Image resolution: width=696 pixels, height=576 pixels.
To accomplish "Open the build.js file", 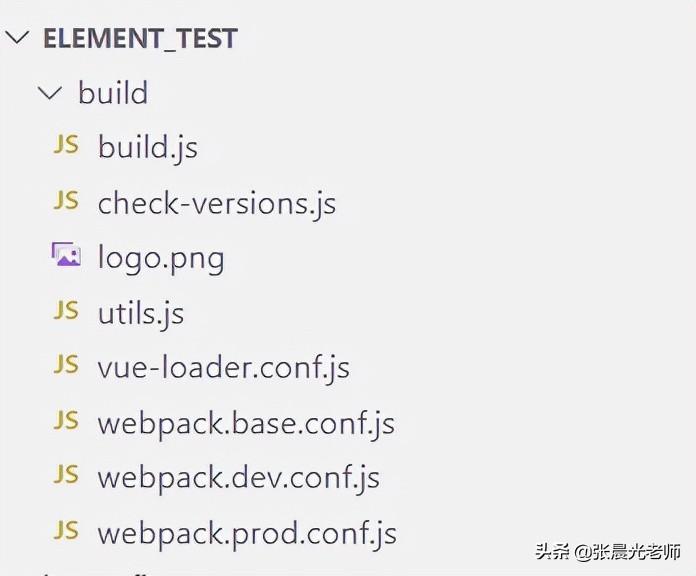I will (148, 148).
